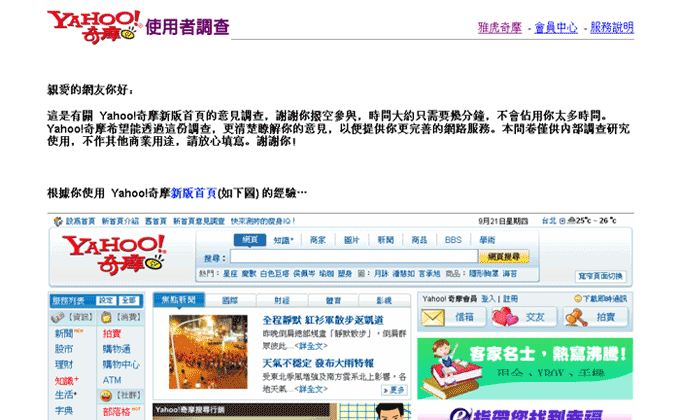Select the 網頁 search tab

point(250,240)
